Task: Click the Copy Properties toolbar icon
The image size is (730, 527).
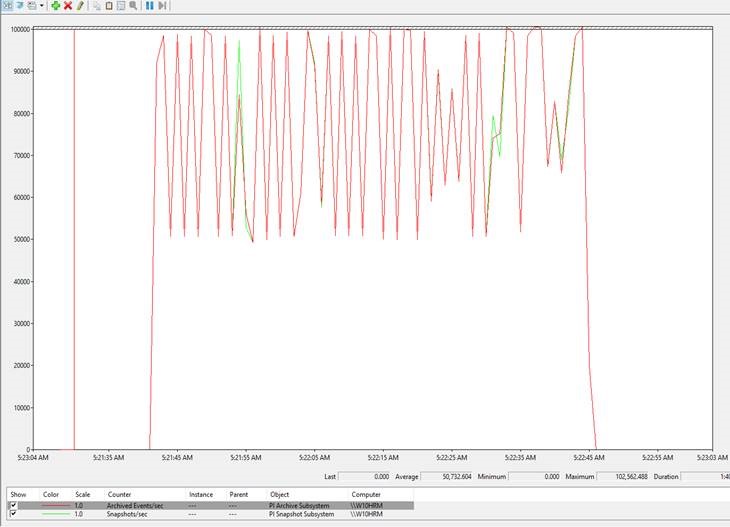Action: (97, 5)
